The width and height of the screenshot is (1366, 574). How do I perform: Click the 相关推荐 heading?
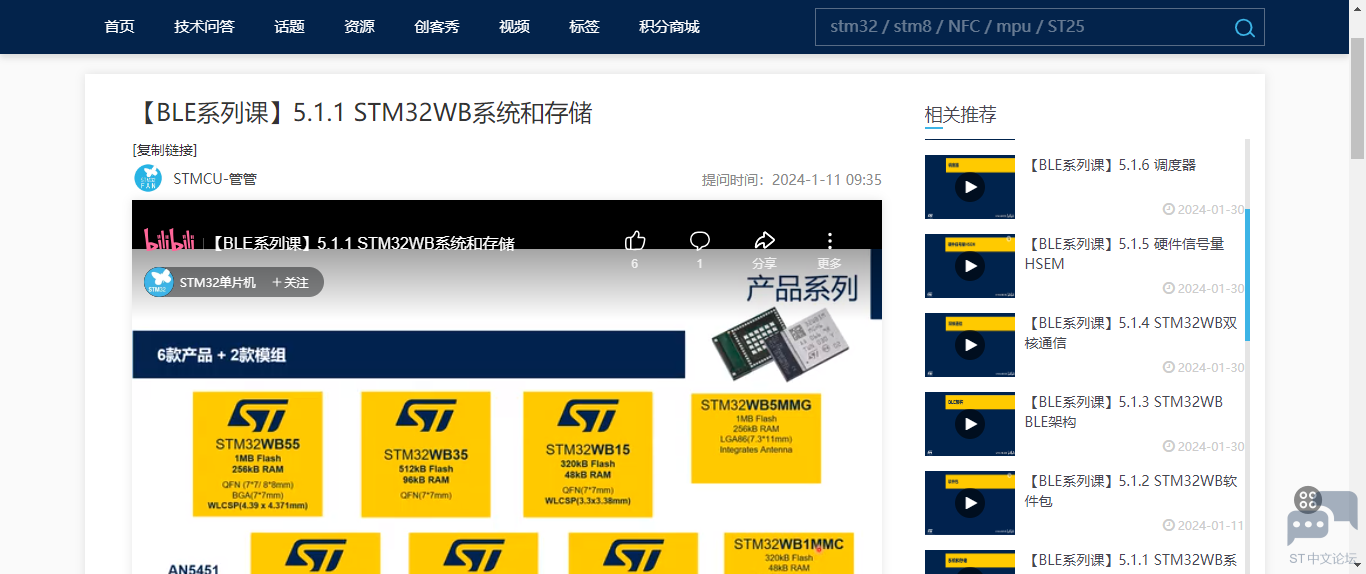[x=960, y=115]
